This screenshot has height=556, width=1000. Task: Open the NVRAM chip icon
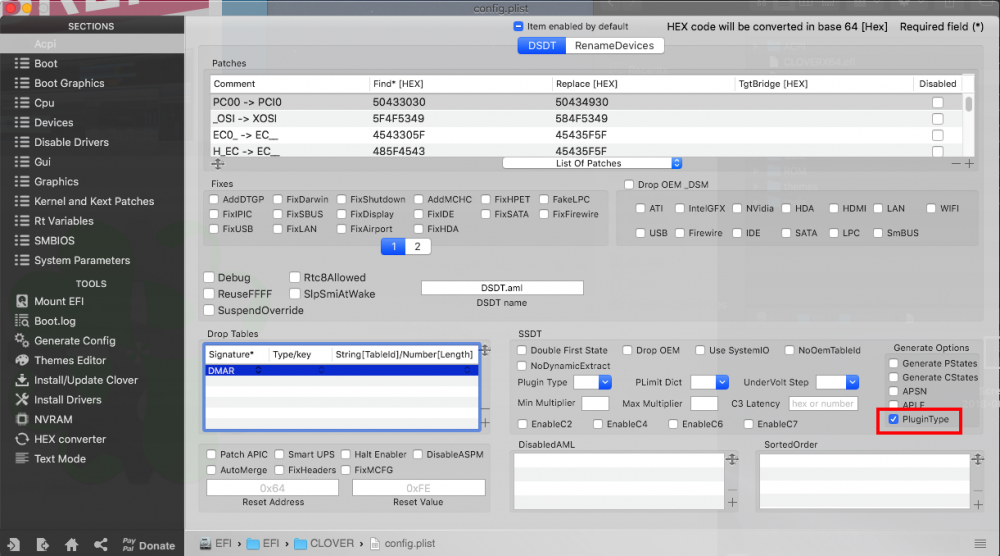click(x=22, y=420)
